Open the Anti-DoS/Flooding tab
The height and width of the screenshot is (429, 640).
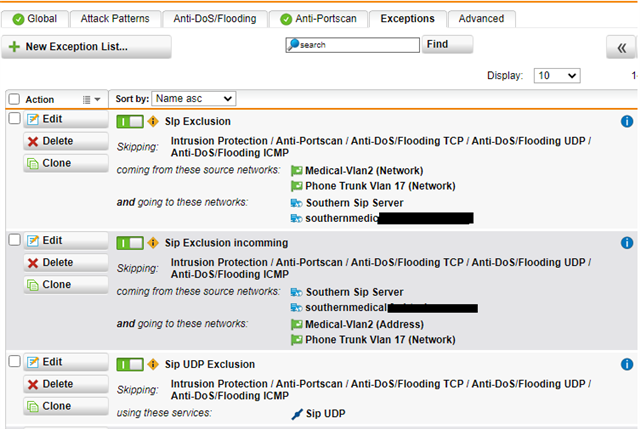[215, 19]
